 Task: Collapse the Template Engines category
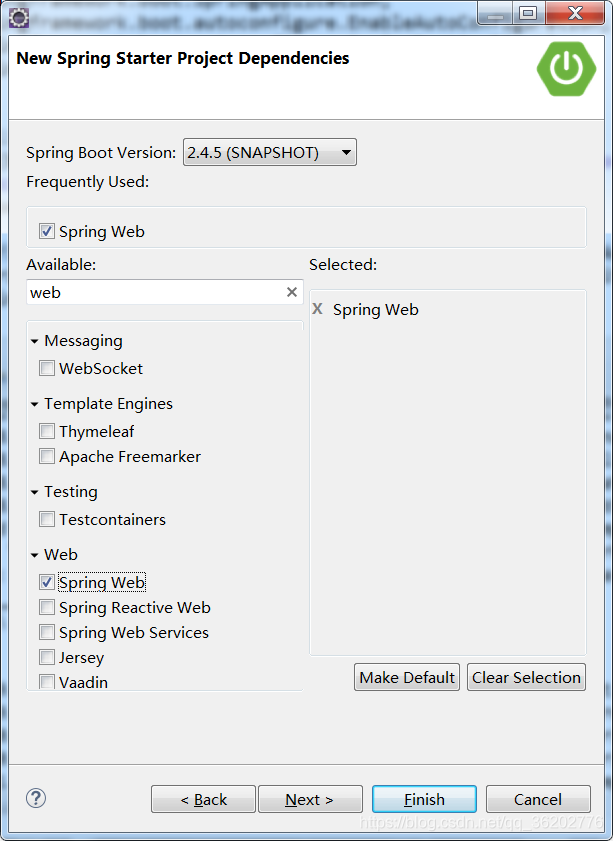point(35,404)
